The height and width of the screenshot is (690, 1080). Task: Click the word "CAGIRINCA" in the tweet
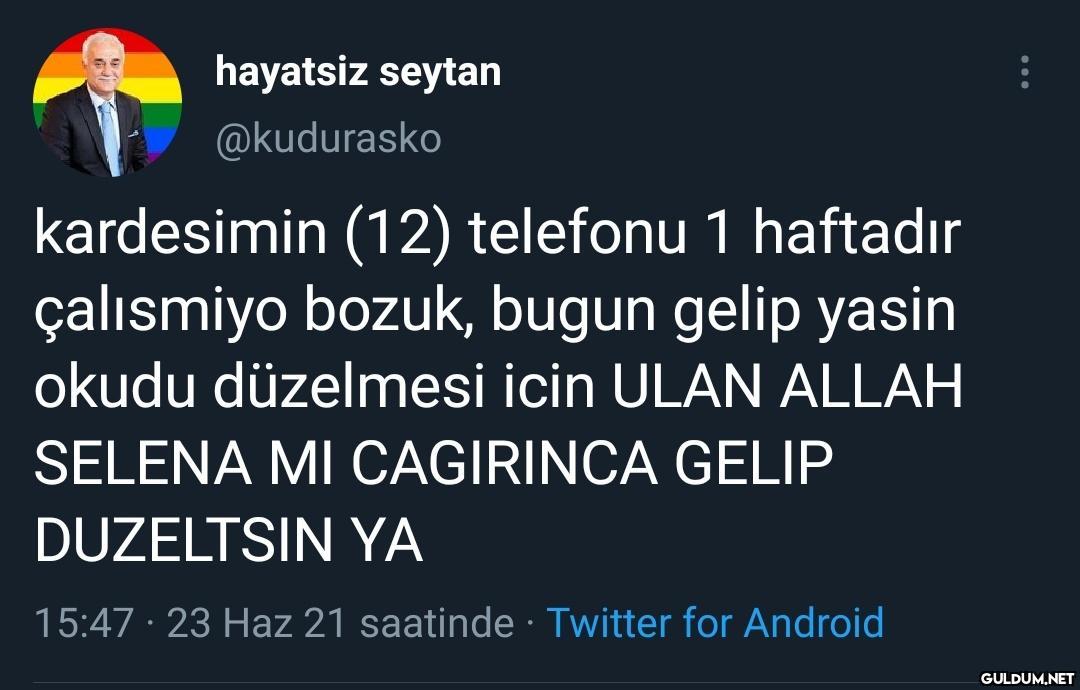[504, 463]
